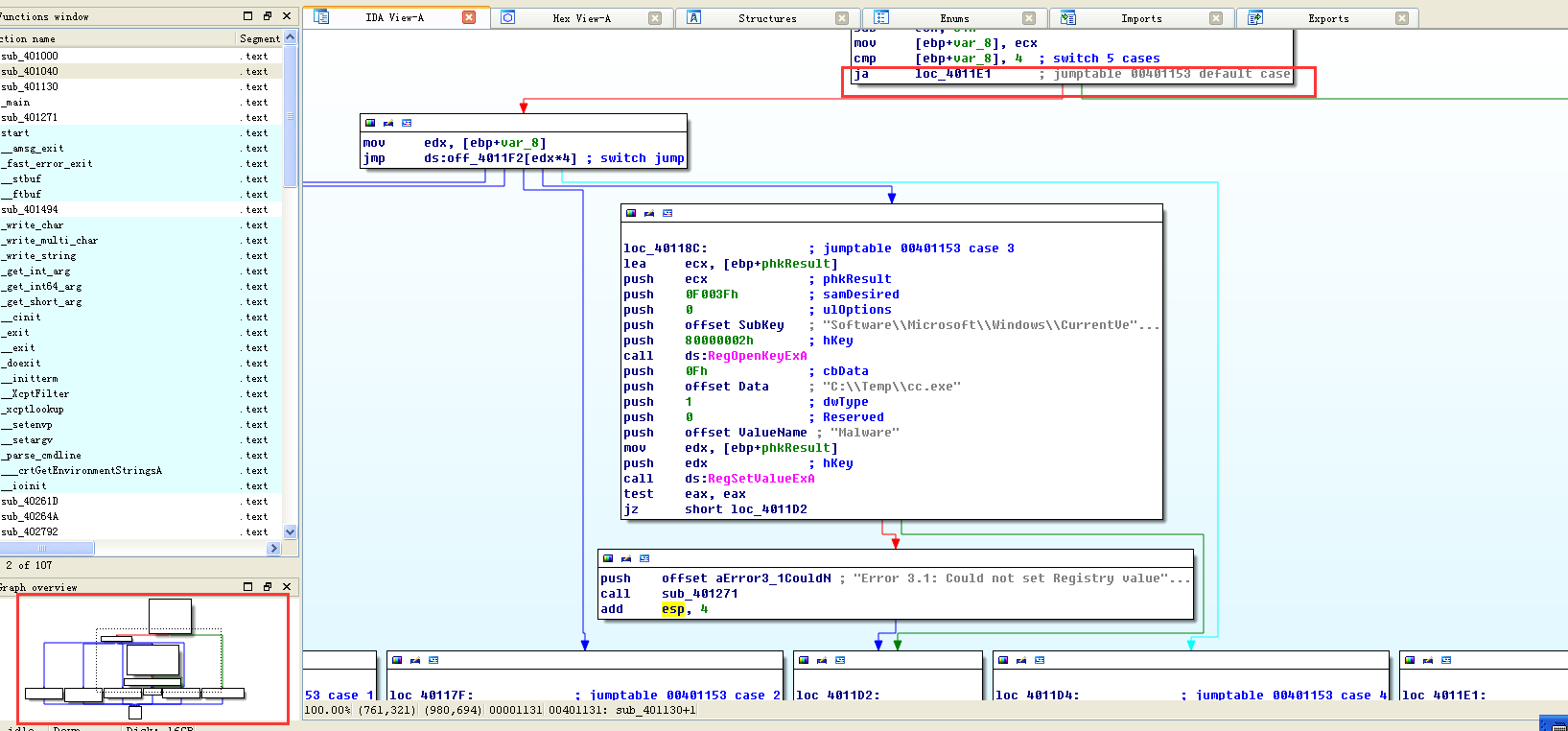Maximize the Functions window panel
The image size is (1568, 731).
[248, 16]
